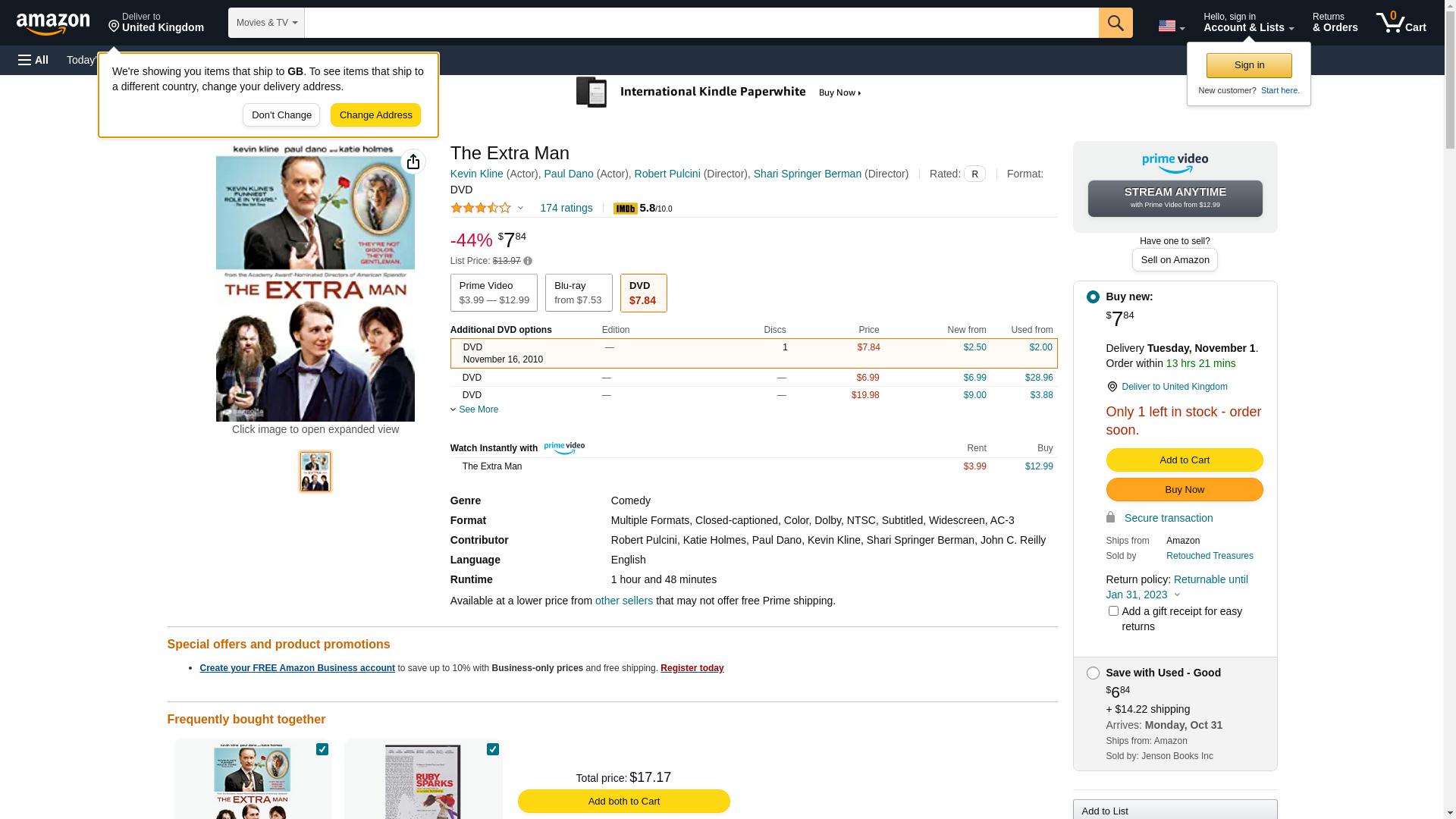Select Save with Used - Good option
The image size is (1456, 819).
click(1093, 673)
